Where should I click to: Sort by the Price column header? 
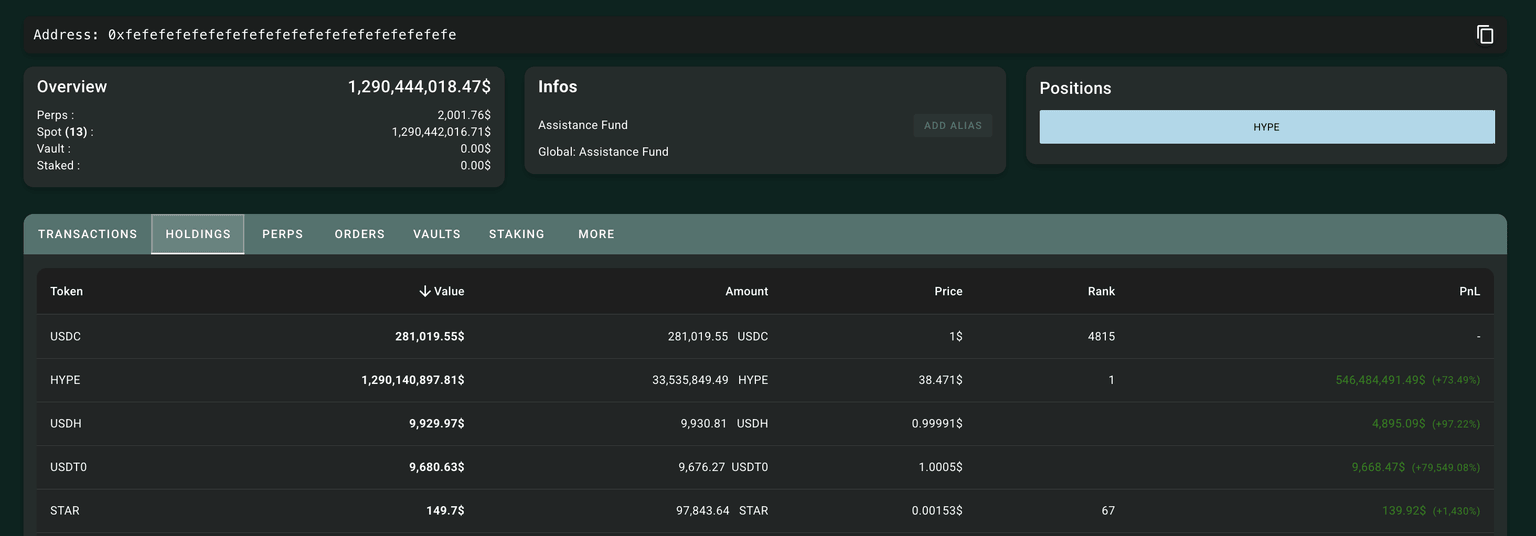pos(948,291)
